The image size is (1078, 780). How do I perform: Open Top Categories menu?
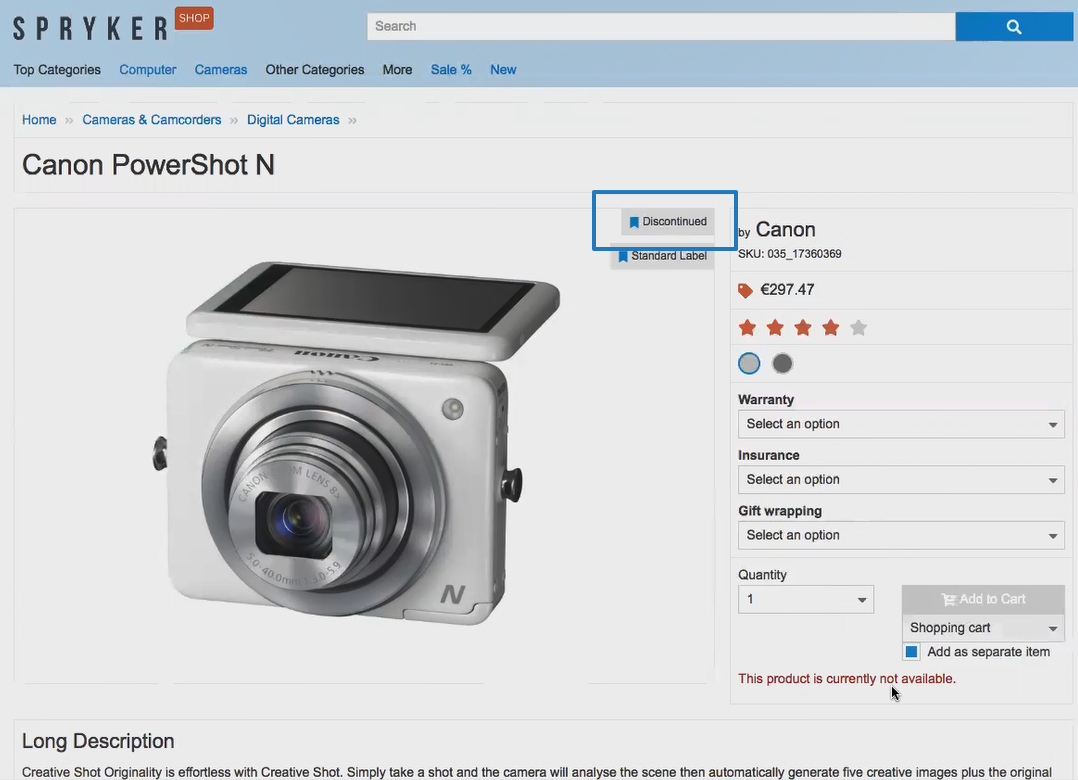click(57, 69)
